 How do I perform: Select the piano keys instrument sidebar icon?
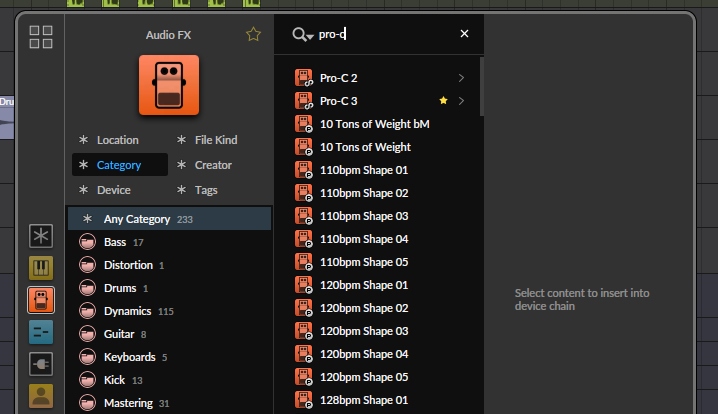[x=41, y=268]
